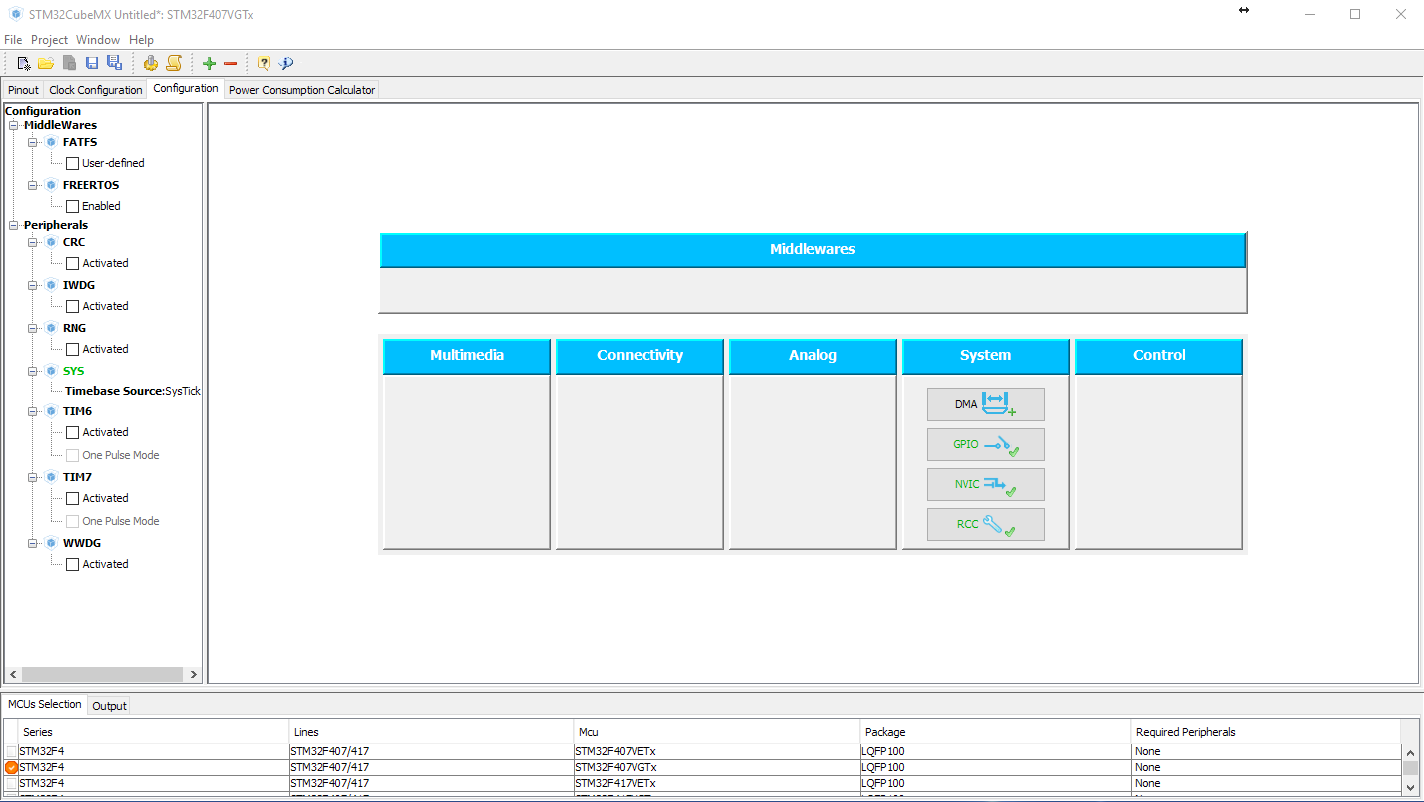
Task: Open the Power Consumption Calculator tab
Action: 302,90
